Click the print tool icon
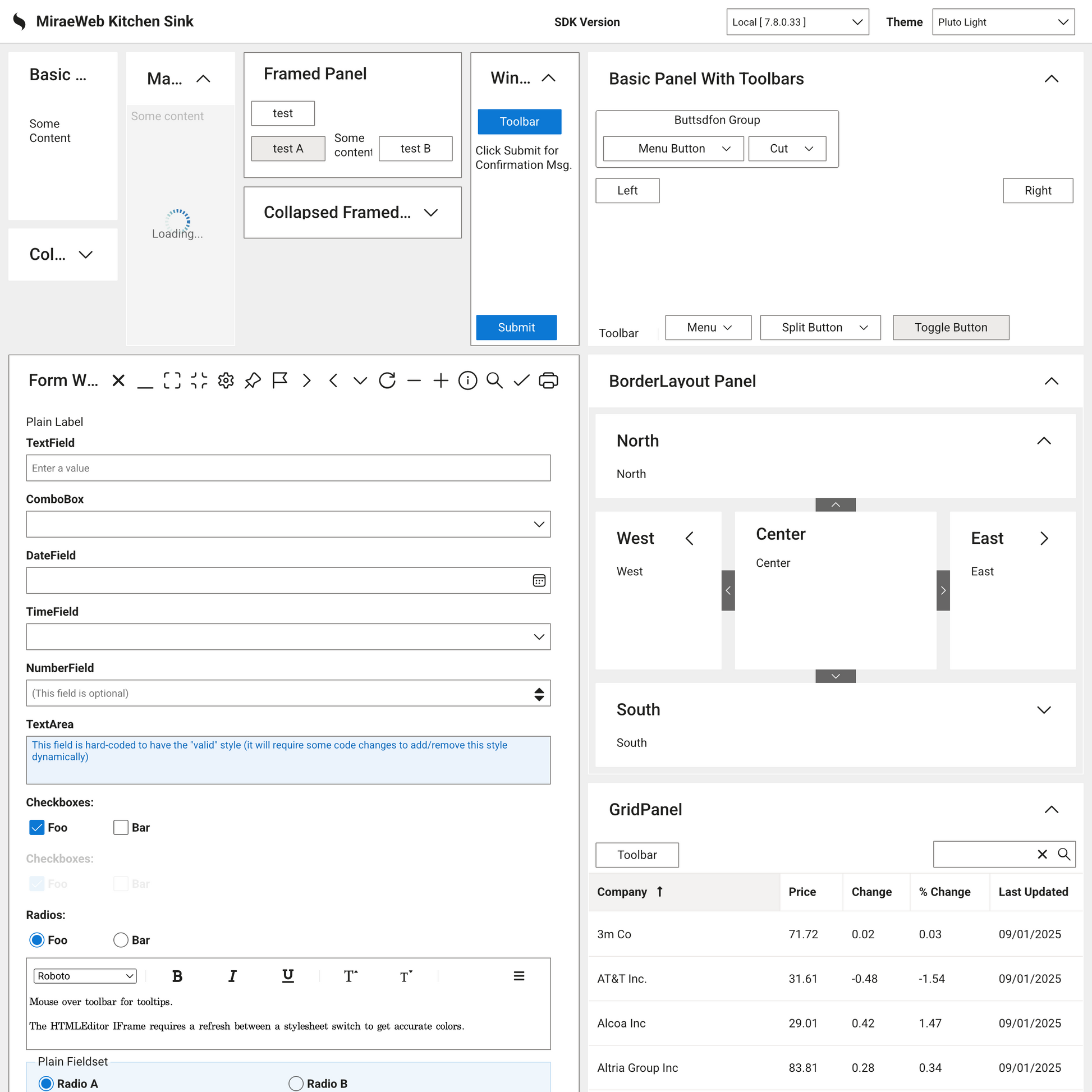 click(548, 380)
